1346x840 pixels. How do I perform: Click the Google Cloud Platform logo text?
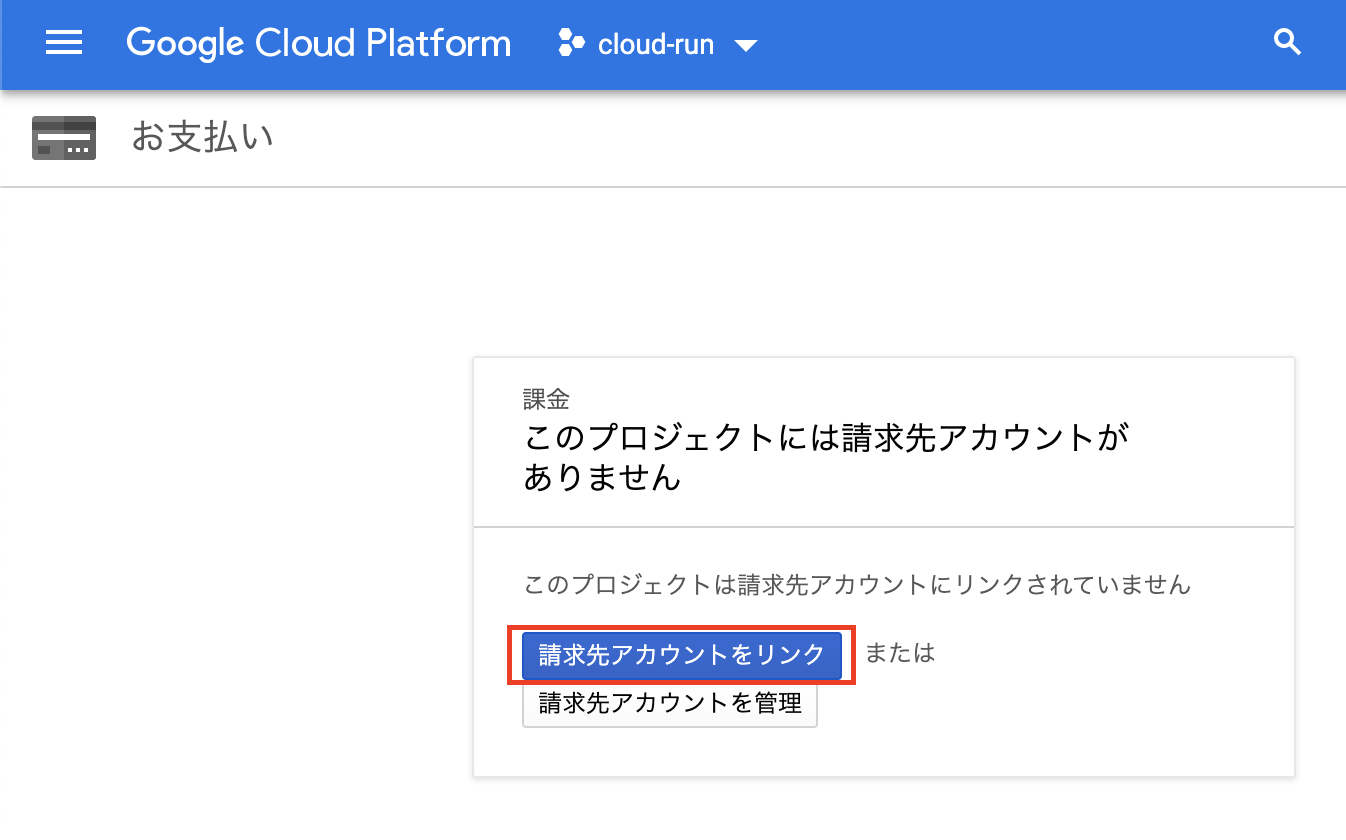point(318,44)
